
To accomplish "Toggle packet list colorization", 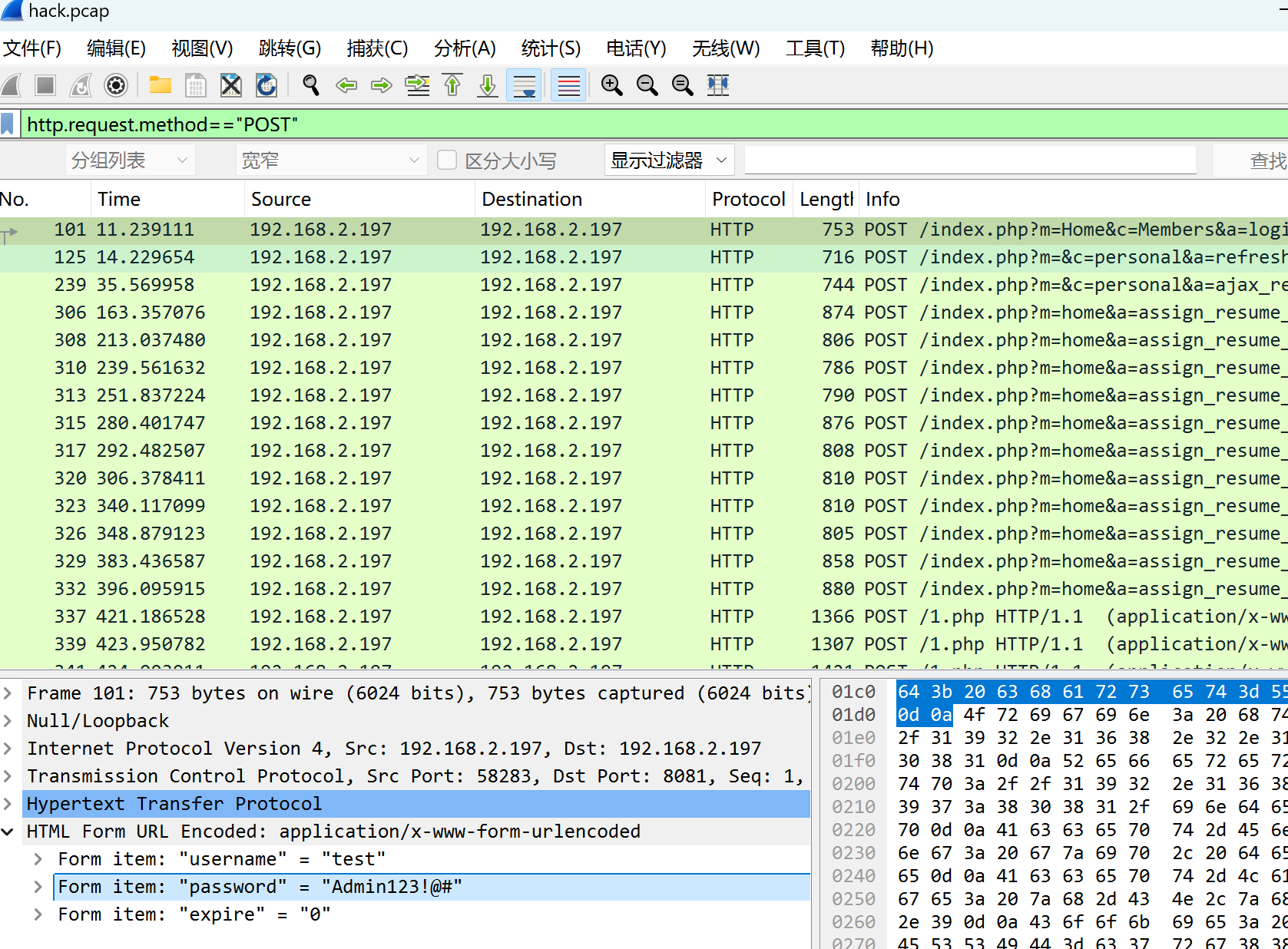I will [569, 85].
